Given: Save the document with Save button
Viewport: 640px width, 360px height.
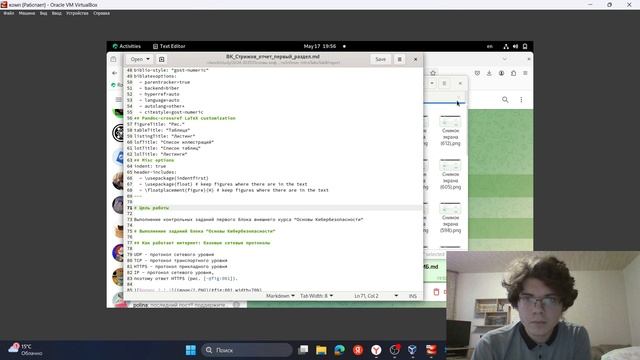Looking at the screenshot, I should coord(380,59).
